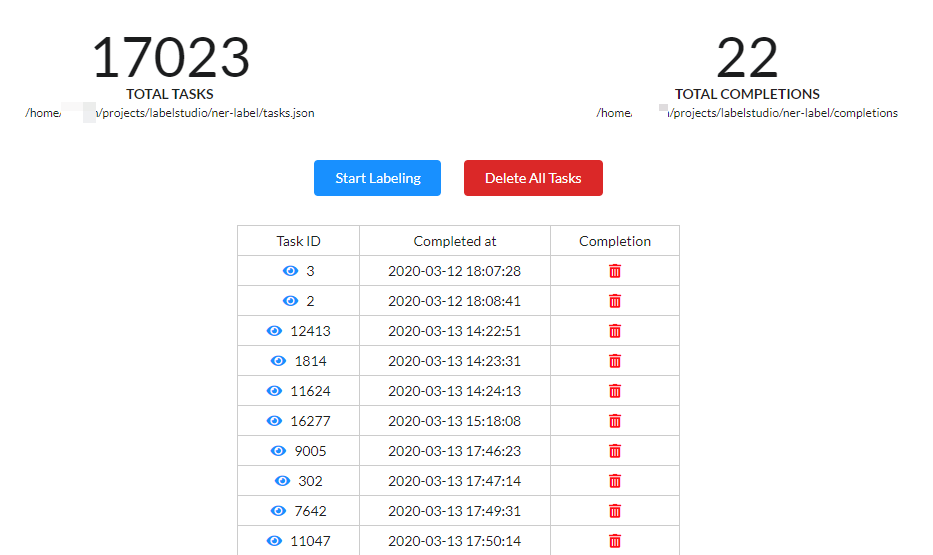Image resolution: width=933 pixels, height=555 pixels.
Task: Click timestamp 2020-03-12 18:07:28
Action: pos(455,271)
